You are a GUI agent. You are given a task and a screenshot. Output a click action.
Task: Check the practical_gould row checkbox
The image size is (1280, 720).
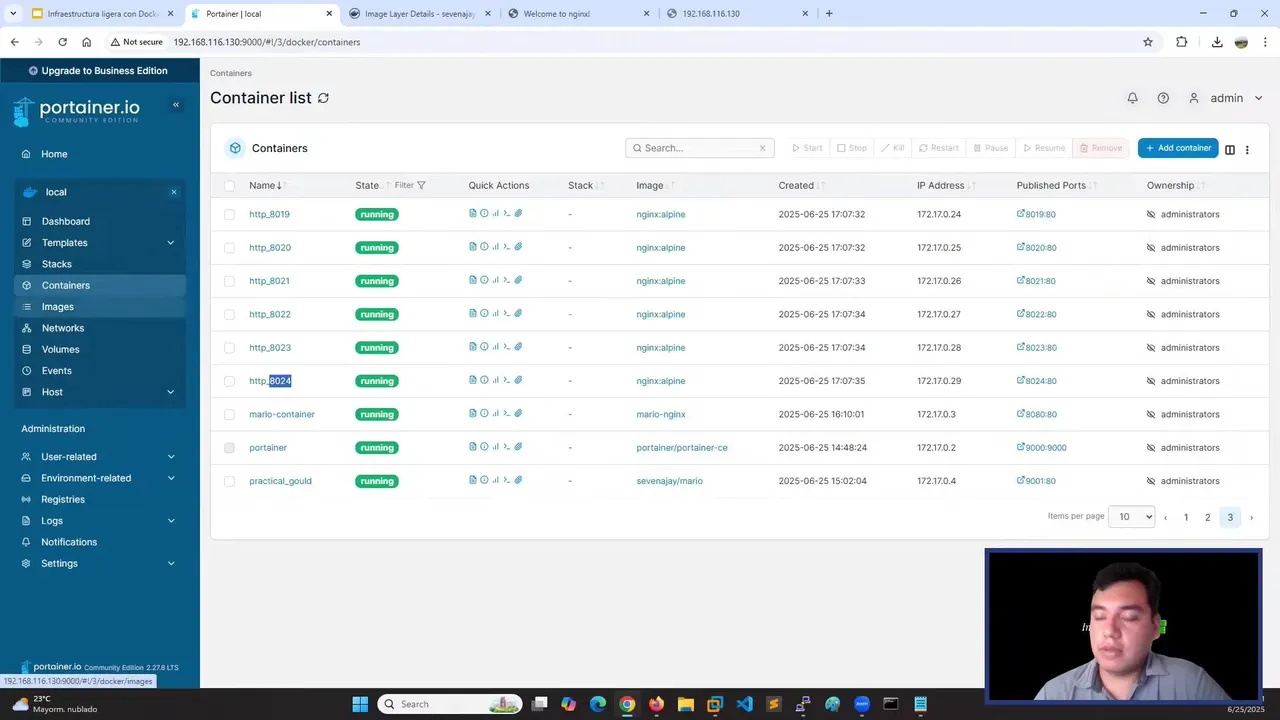230,481
